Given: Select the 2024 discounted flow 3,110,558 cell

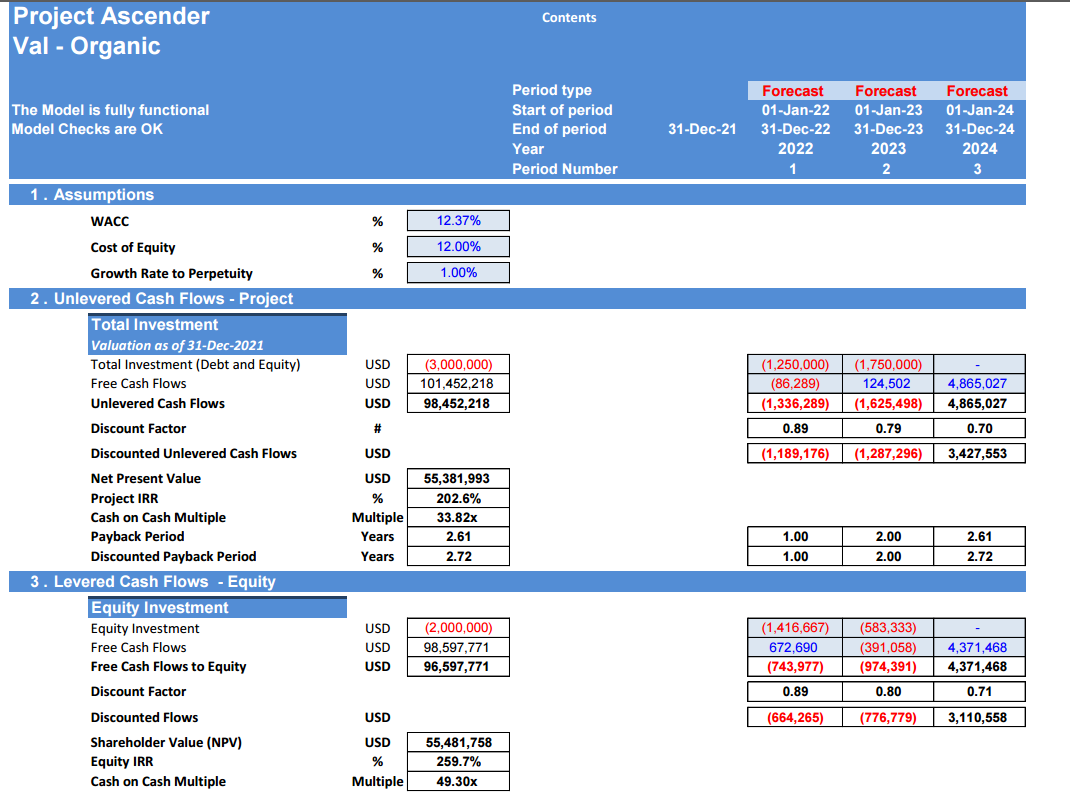Looking at the screenshot, I should point(979,717).
